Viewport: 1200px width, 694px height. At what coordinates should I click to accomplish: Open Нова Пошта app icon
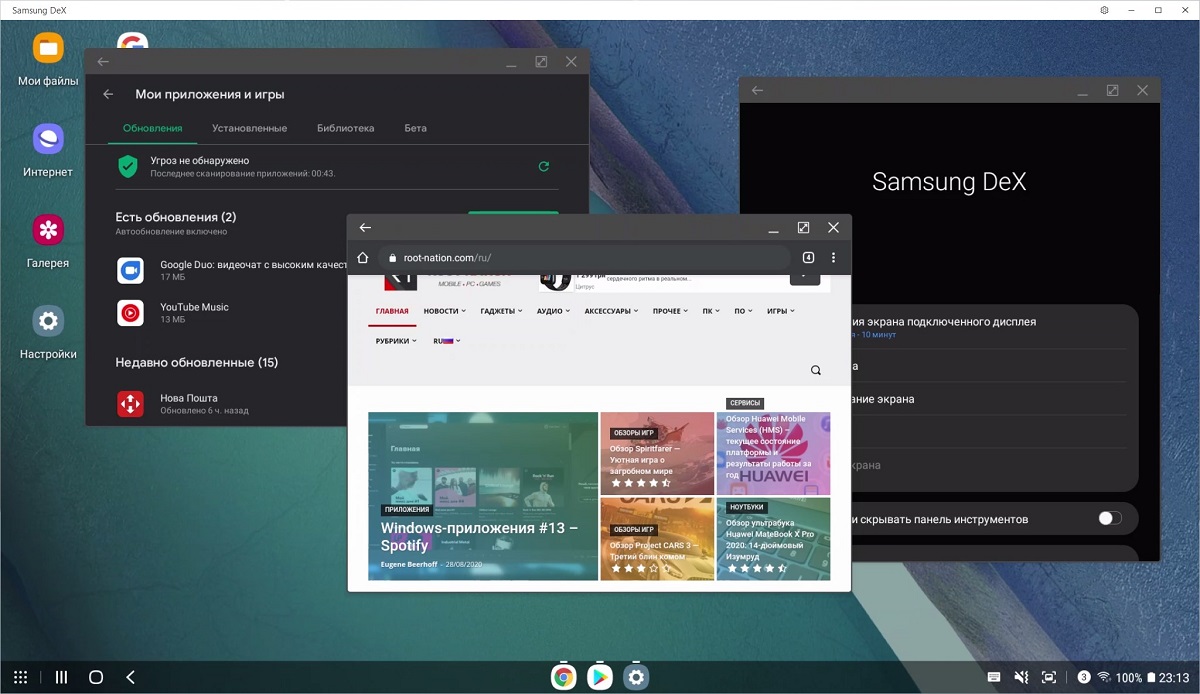[x=130, y=404]
